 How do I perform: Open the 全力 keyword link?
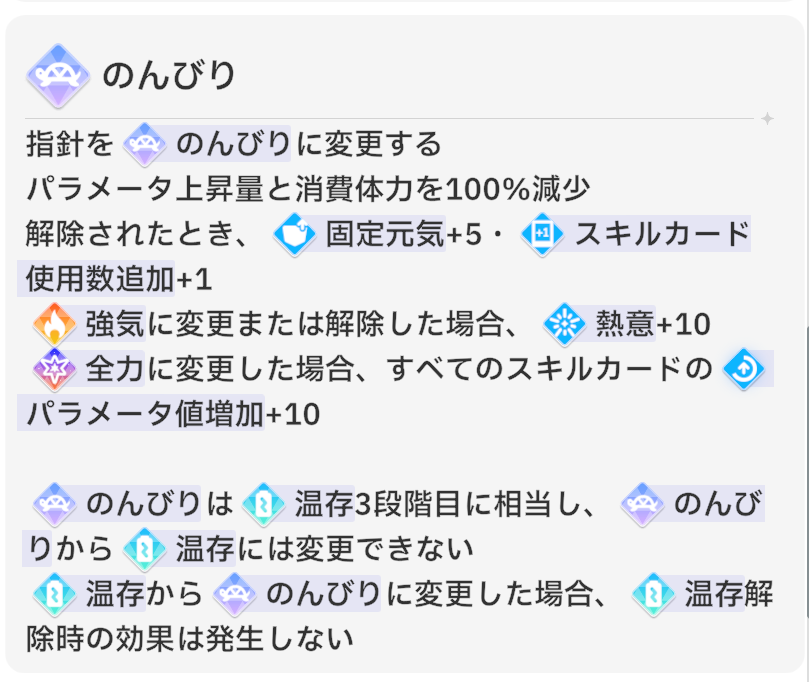pos(115,369)
